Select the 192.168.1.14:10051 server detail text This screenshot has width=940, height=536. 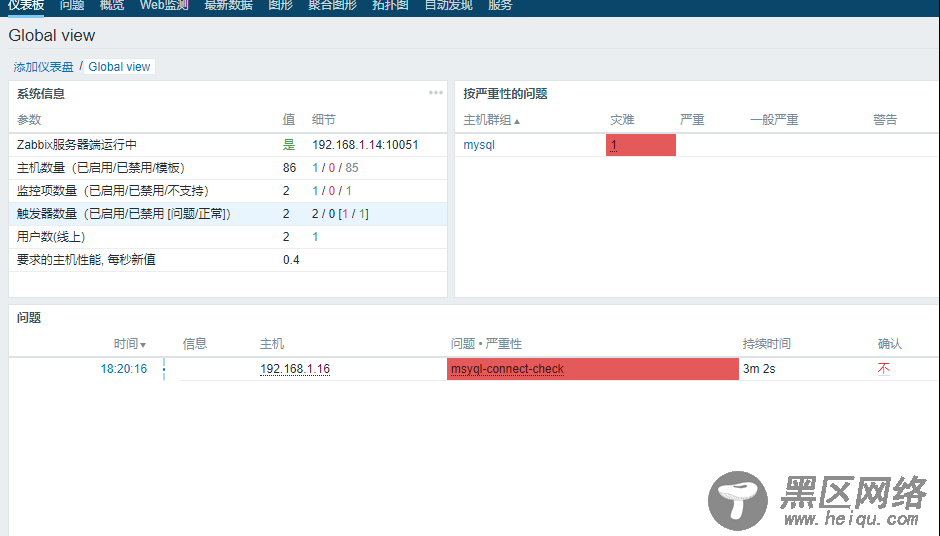[365, 144]
